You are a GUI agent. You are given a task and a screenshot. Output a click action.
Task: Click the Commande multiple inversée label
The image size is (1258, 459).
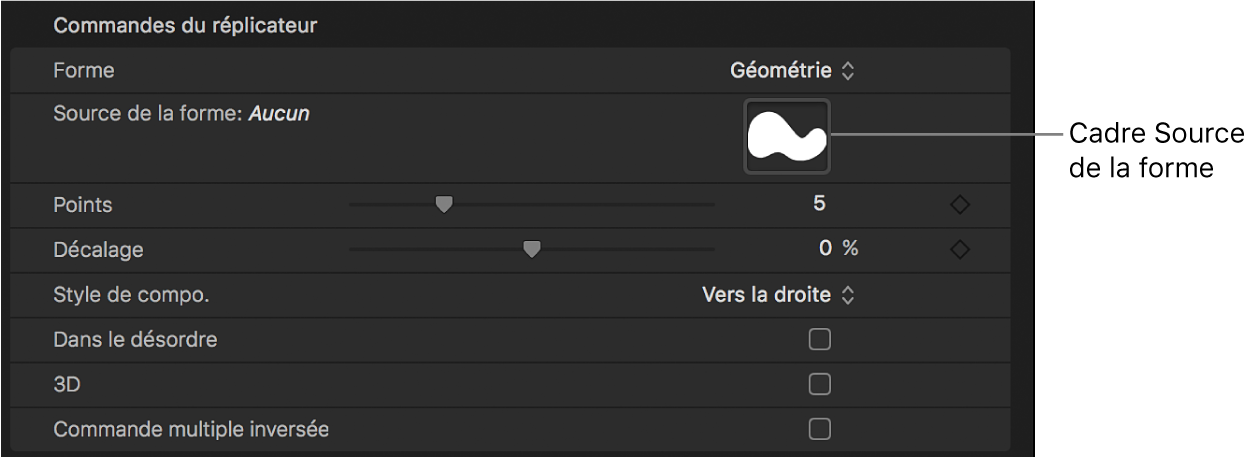(x=191, y=430)
